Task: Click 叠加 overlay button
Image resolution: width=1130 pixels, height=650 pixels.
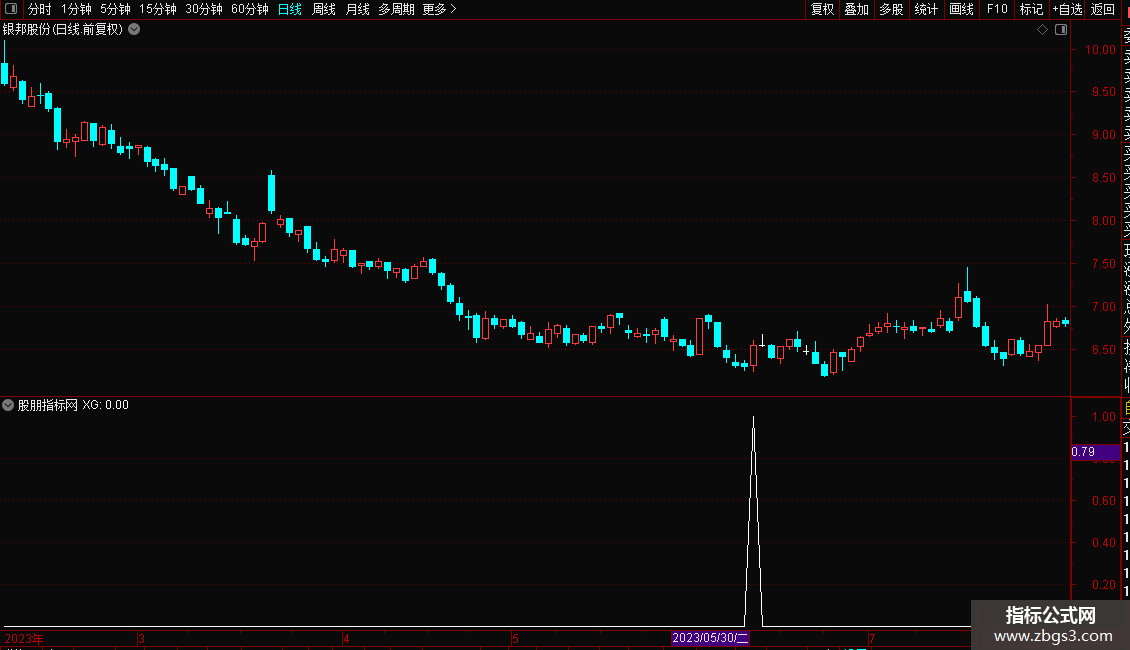Action: pyautogui.click(x=857, y=9)
